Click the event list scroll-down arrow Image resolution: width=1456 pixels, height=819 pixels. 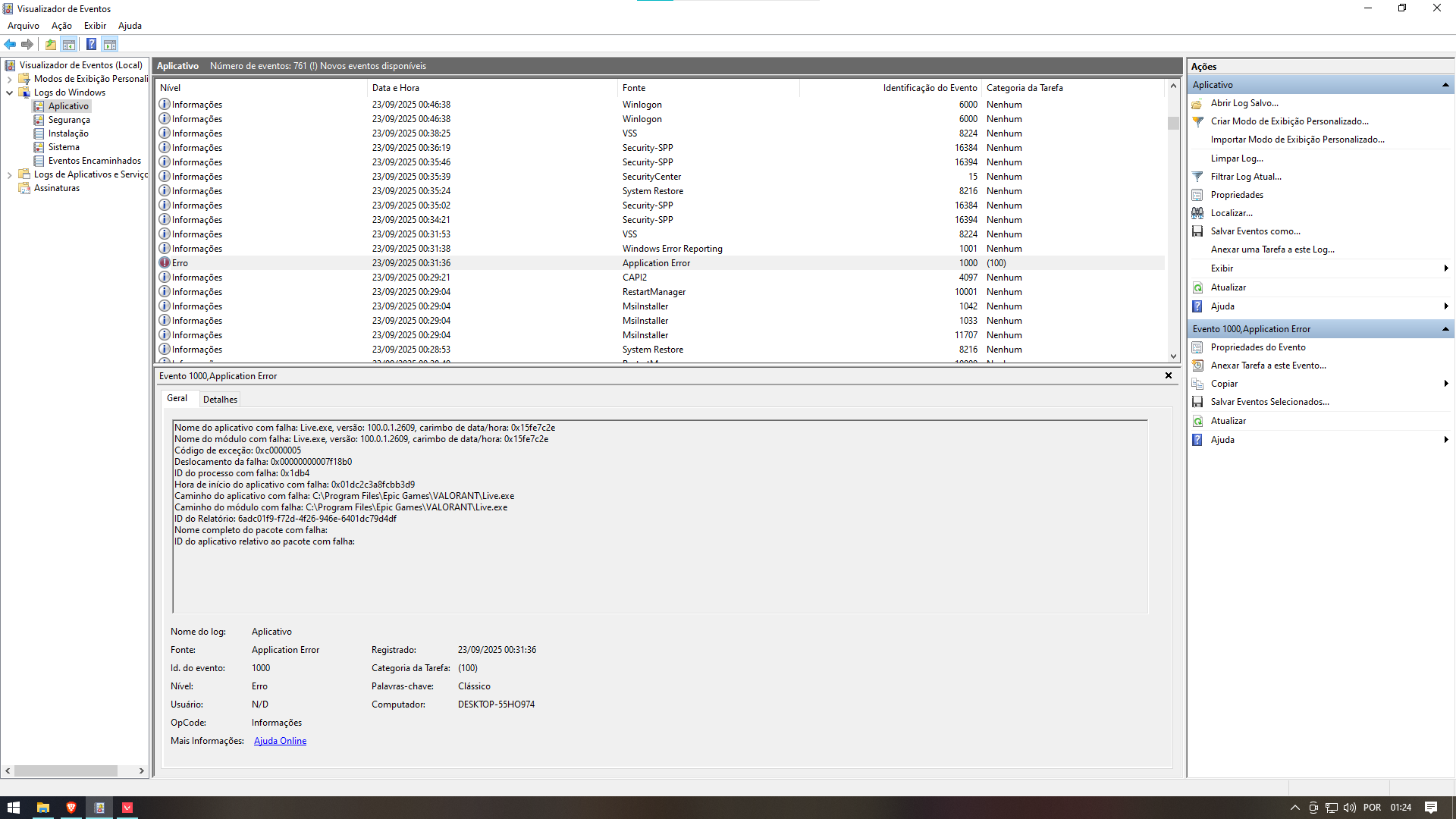pyautogui.click(x=1173, y=356)
